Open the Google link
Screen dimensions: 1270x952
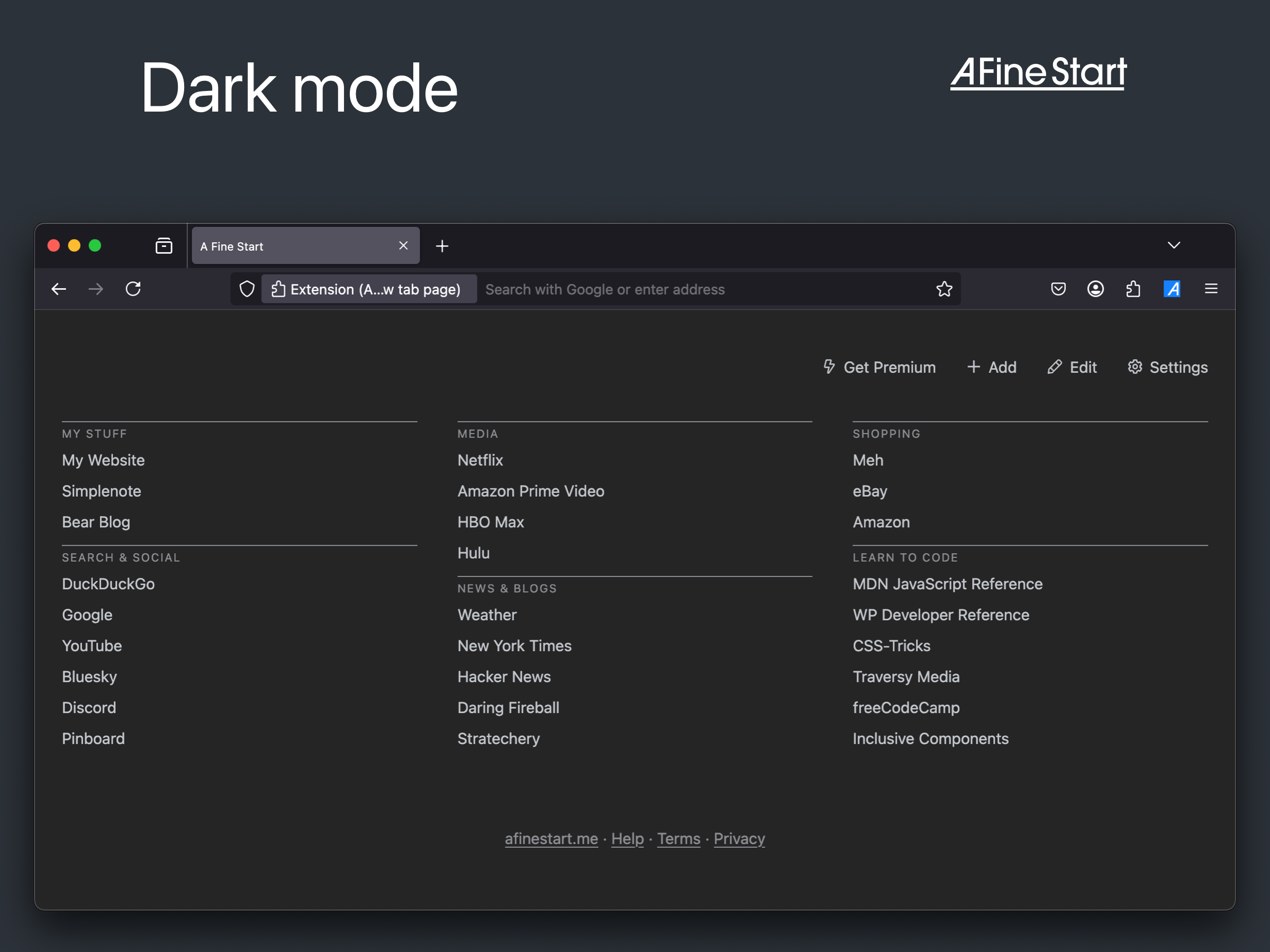[x=87, y=615]
